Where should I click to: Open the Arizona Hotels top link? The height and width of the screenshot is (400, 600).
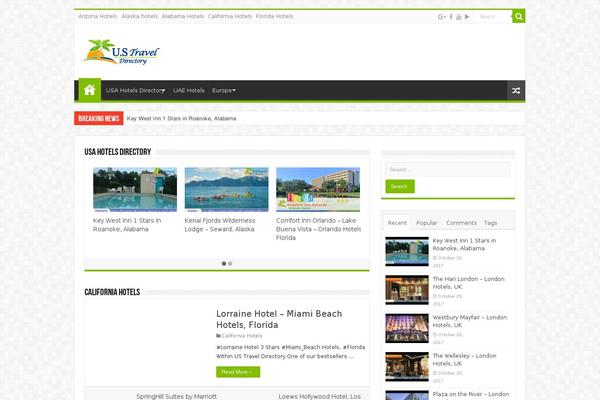[98, 16]
